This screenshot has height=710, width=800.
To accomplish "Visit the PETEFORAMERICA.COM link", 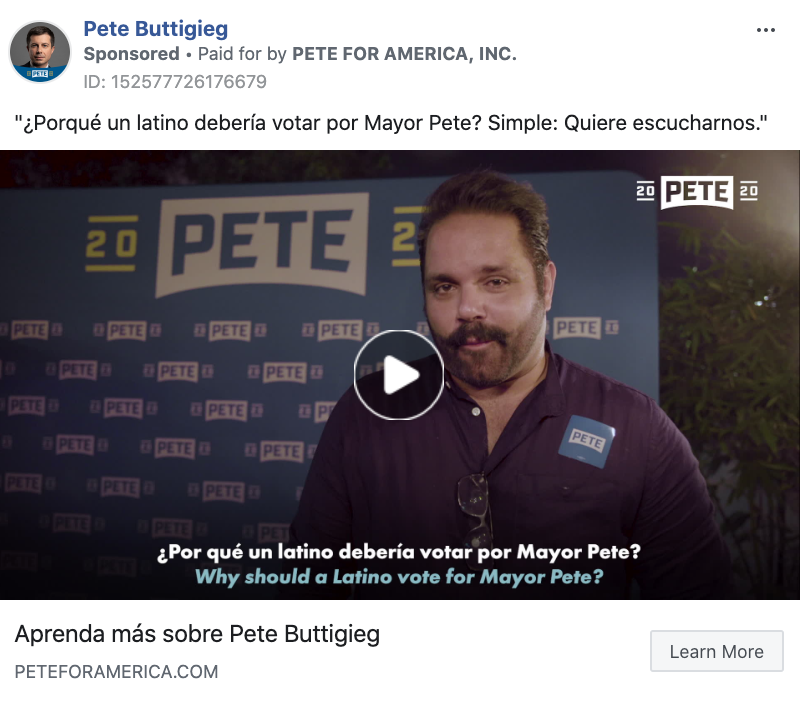I will [116, 672].
